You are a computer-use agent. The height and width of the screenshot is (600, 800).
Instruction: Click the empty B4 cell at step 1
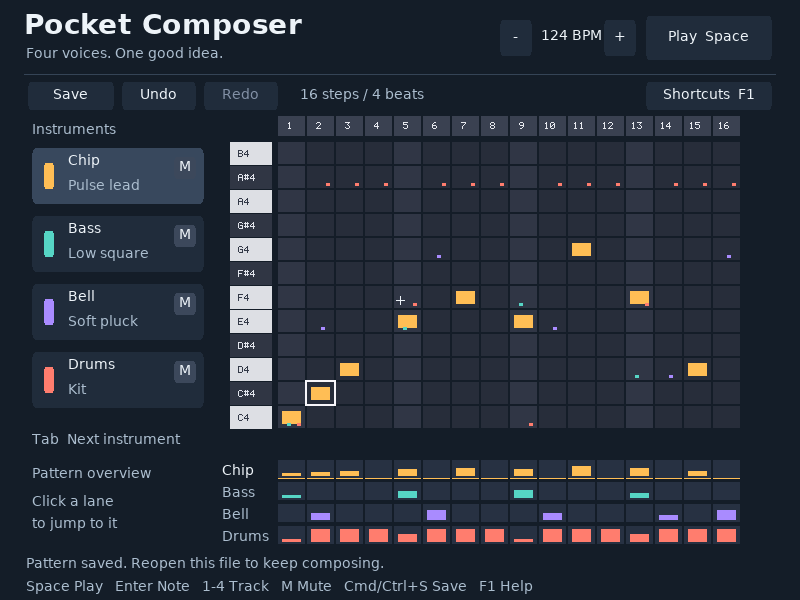[291, 154]
